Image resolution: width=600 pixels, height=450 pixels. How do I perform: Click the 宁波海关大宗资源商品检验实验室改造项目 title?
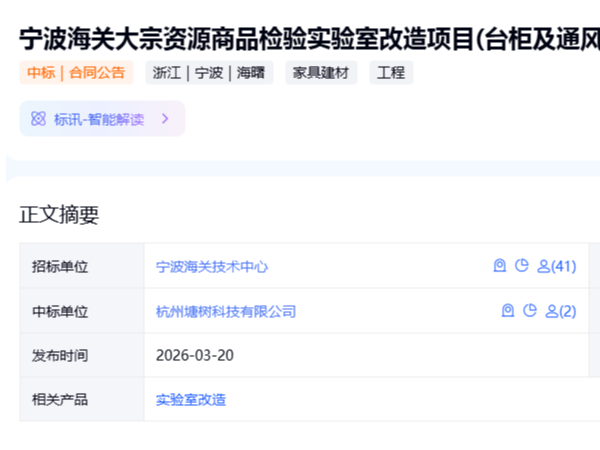pos(310,39)
